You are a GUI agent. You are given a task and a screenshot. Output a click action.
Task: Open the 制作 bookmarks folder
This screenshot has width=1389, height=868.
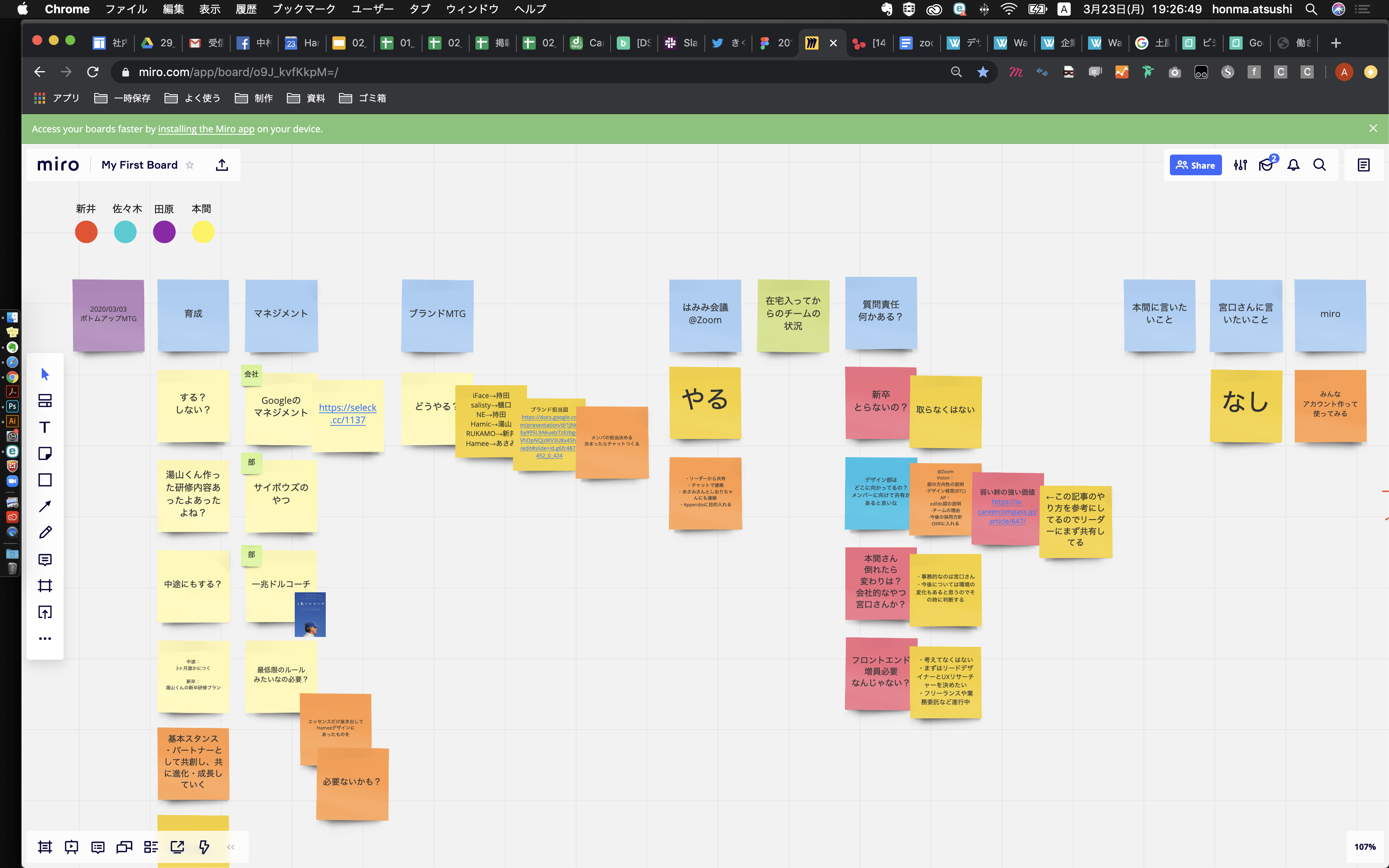(x=254, y=98)
